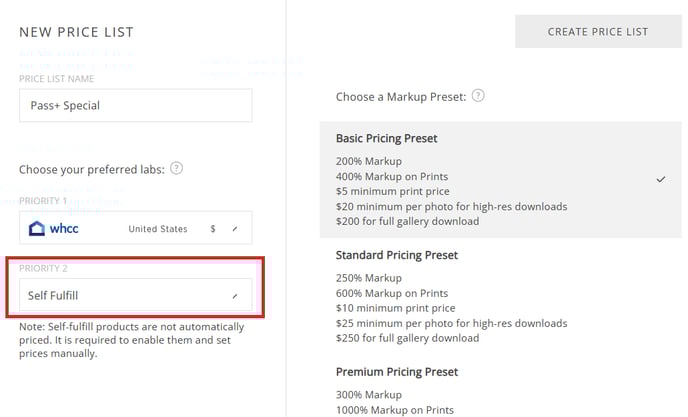Click the help icon beside preferred labs
This screenshot has height=417, width=688.
[x=176, y=168]
